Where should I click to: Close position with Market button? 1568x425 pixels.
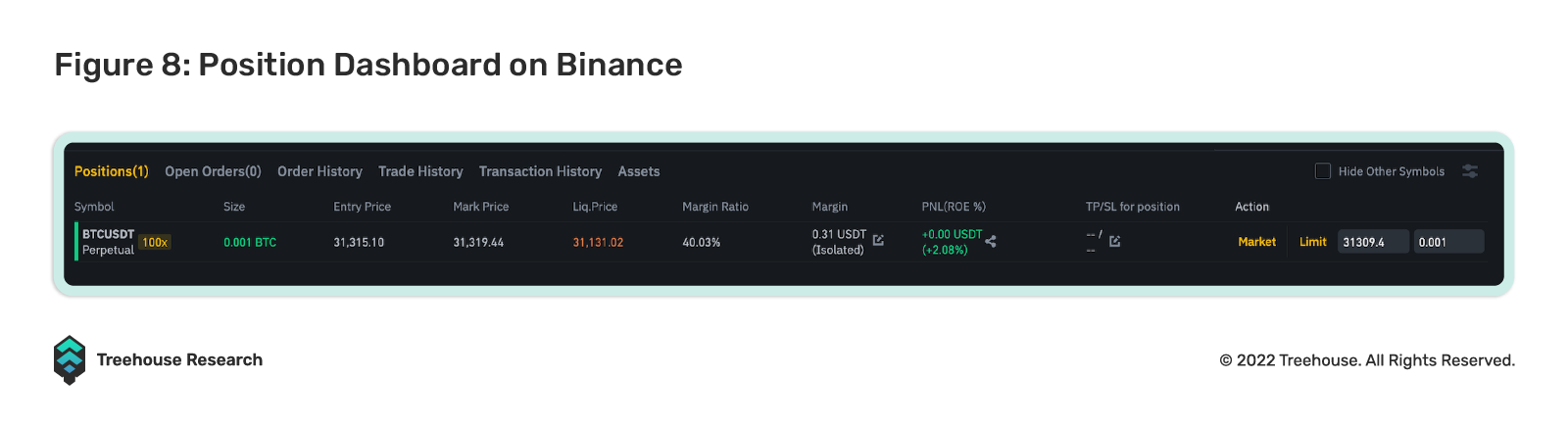pyautogui.click(x=1256, y=242)
